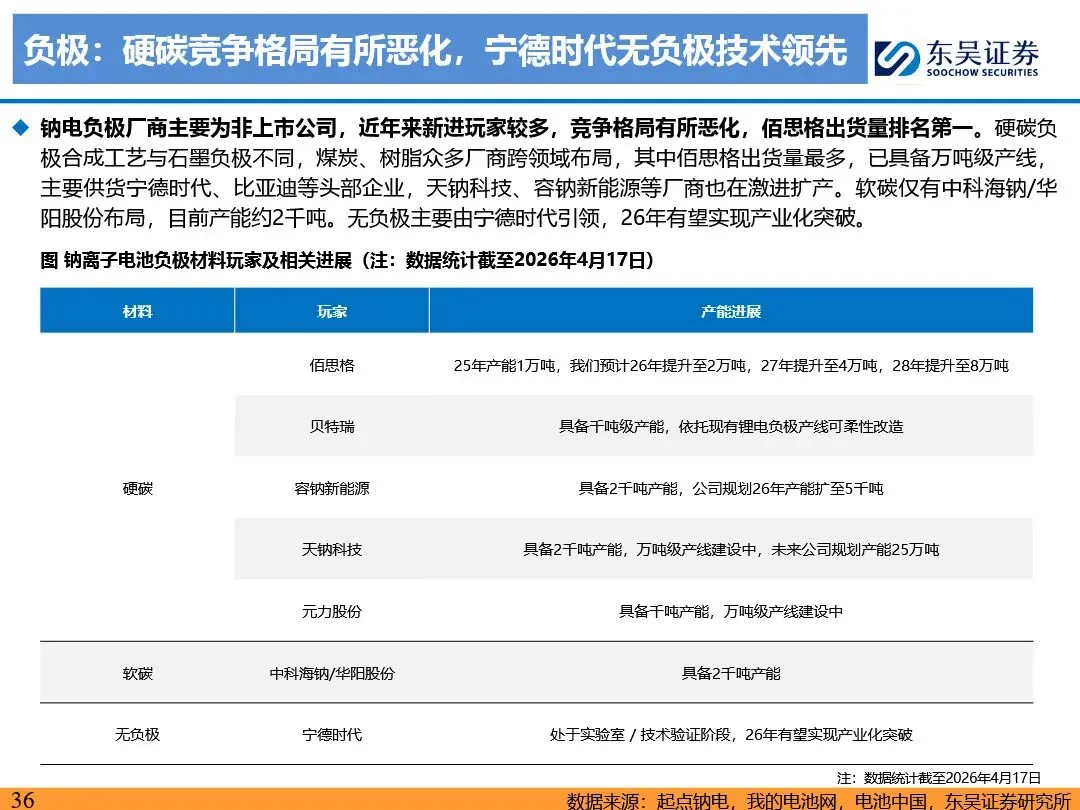Click the '具备千吨产能，万吨级产线建设中' cell
The width and height of the screenshot is (1080, 810).
(x=731, y=612)
